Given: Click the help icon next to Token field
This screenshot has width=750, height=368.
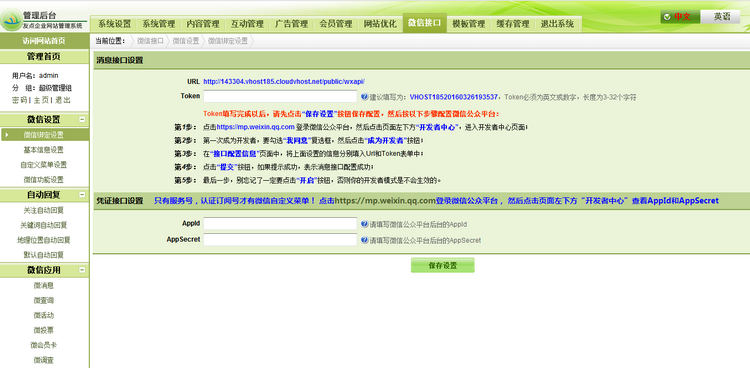Looking at the screenshot, I should [x=364, y=97].
